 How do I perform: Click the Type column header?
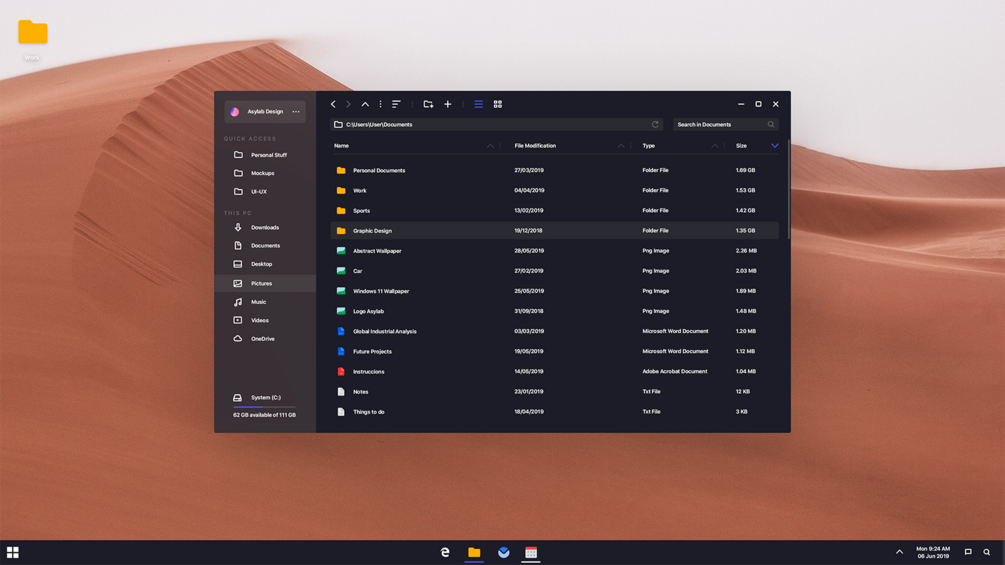(649, 146)
